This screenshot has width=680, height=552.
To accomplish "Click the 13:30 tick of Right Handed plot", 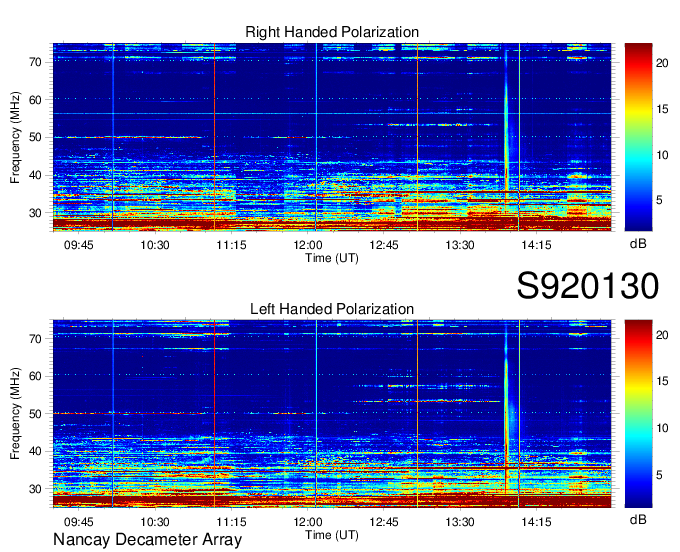I will [x=460, y=245].
